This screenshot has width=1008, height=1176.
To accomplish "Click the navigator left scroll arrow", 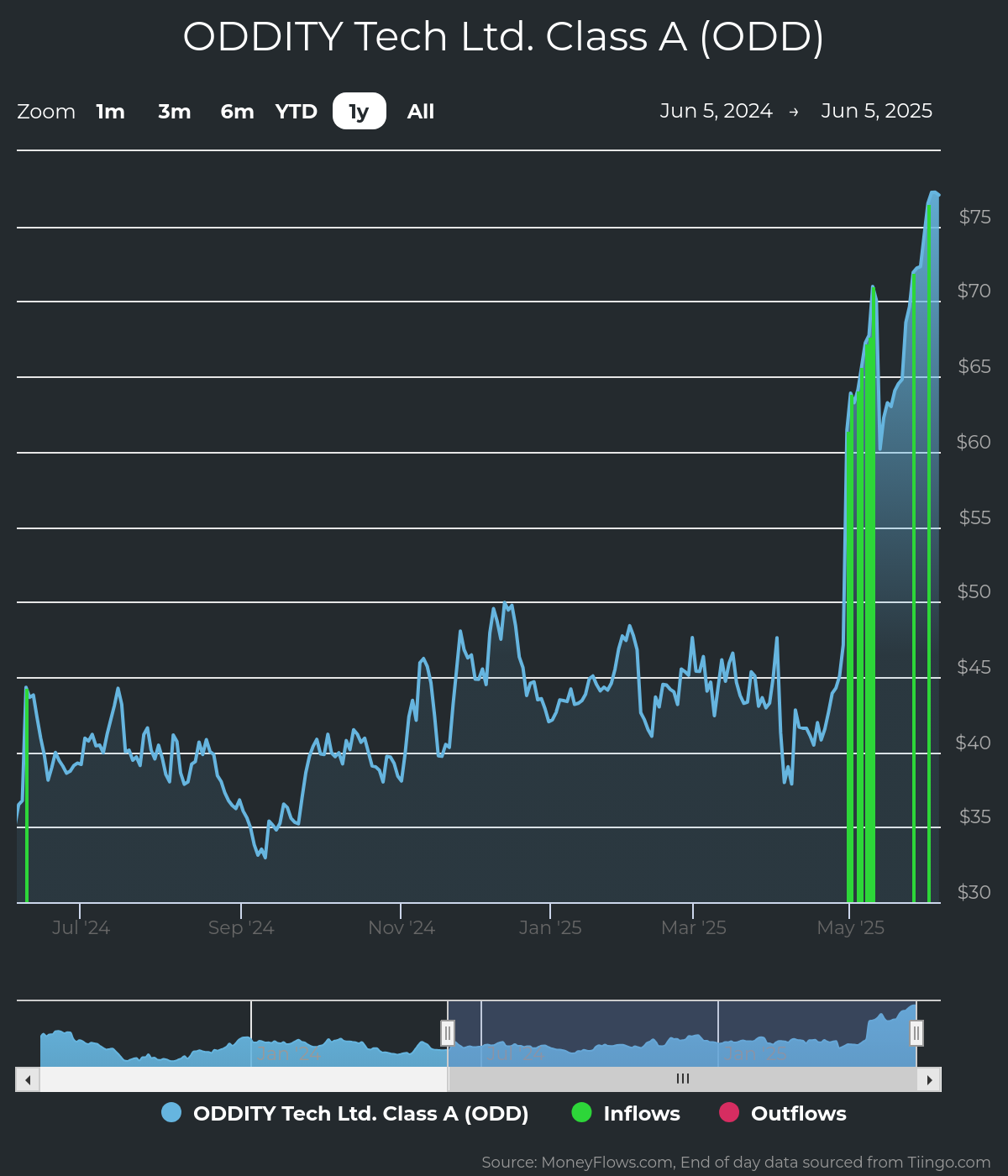I will 28,1079.
